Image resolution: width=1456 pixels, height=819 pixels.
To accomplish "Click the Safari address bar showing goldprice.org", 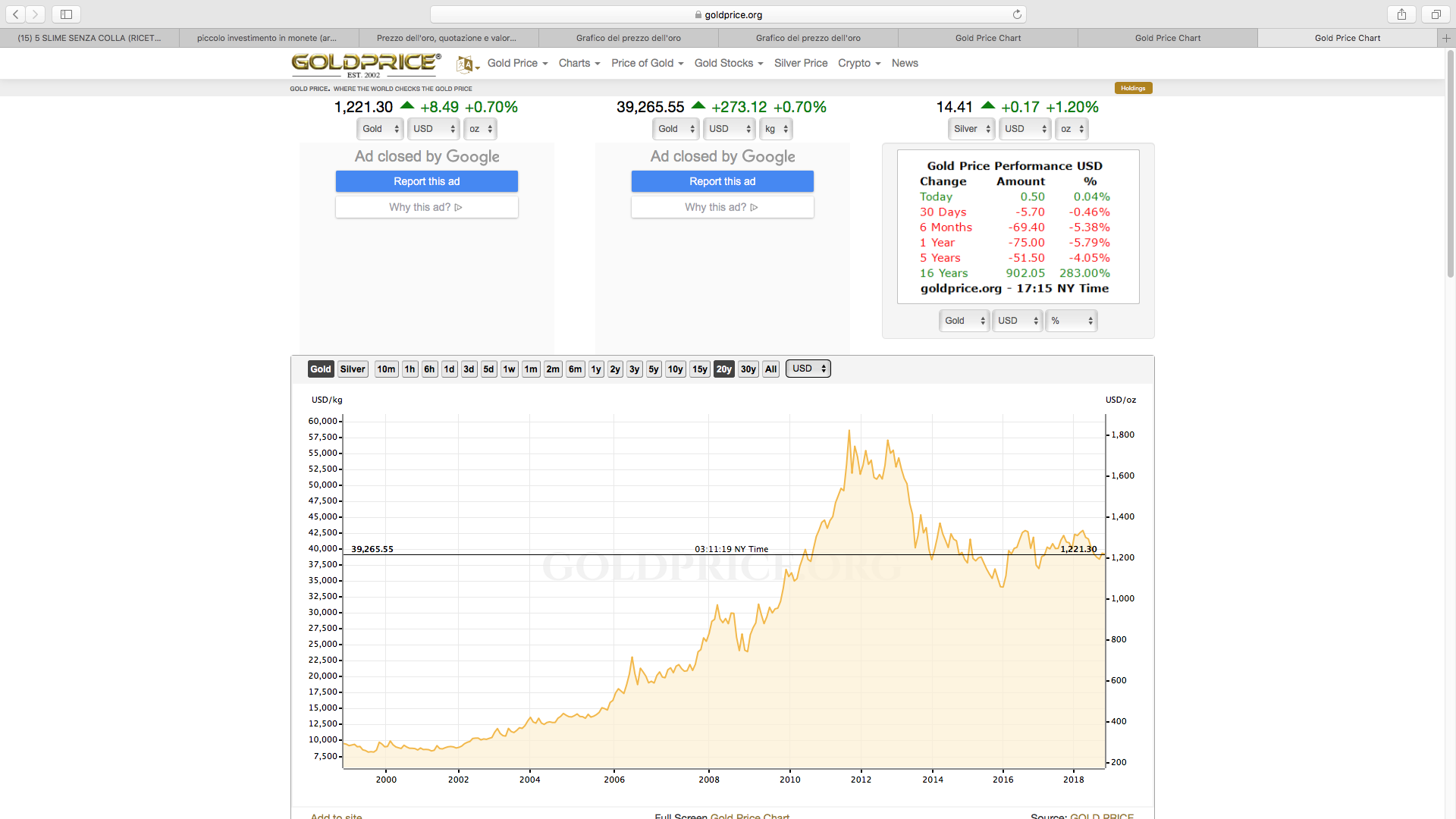I will 728,14.
